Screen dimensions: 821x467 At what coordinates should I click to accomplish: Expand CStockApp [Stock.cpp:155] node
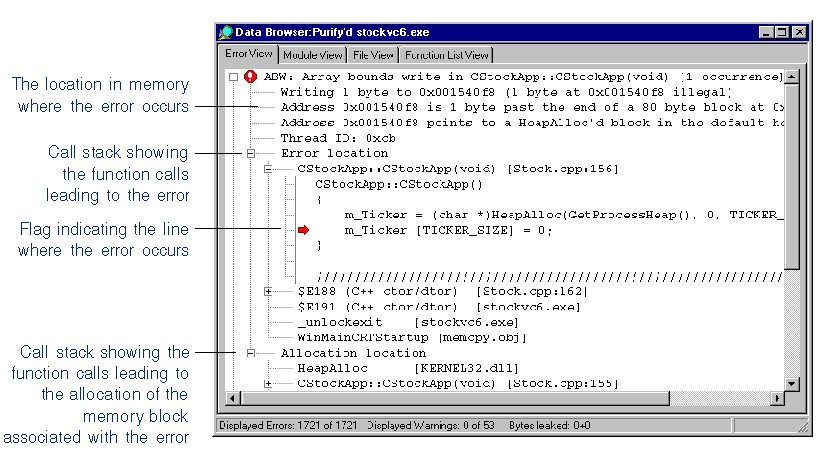[268, 384]
